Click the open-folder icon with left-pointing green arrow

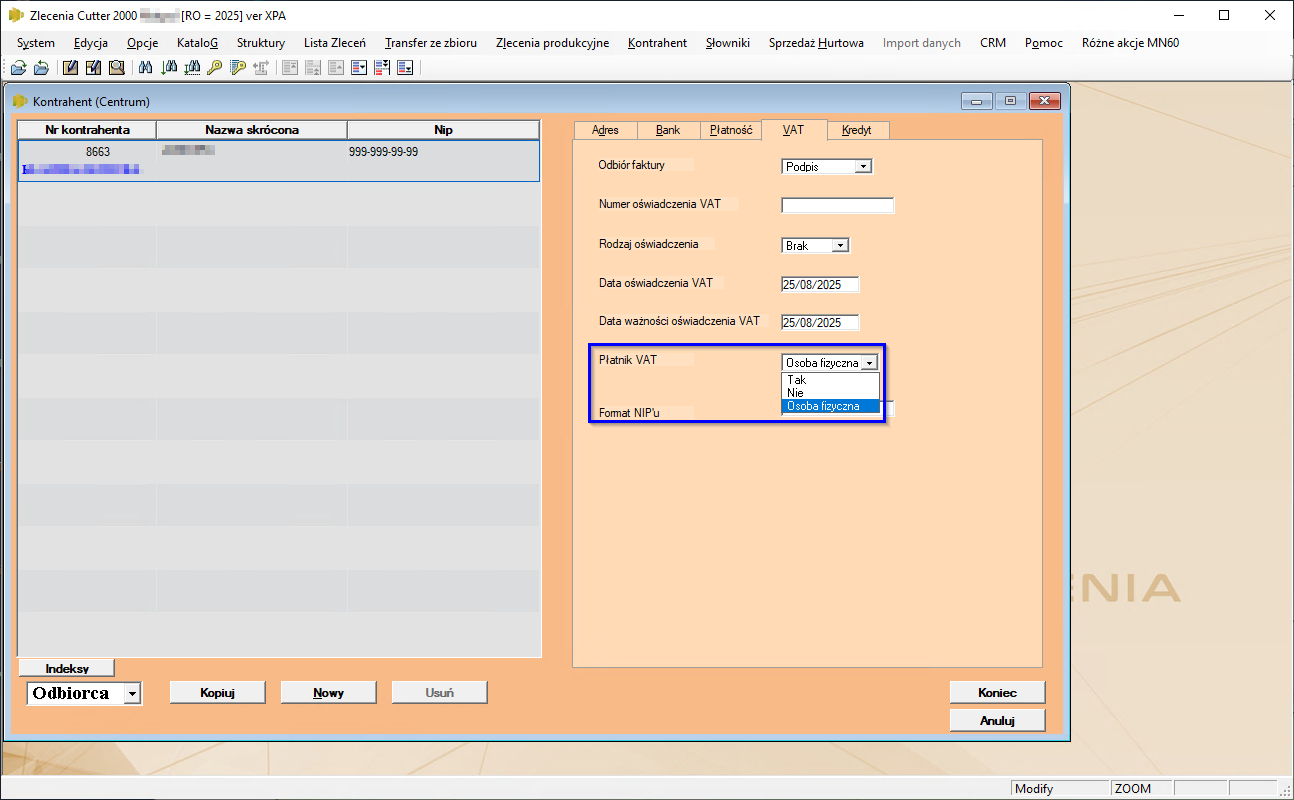(x=41, y=68)
